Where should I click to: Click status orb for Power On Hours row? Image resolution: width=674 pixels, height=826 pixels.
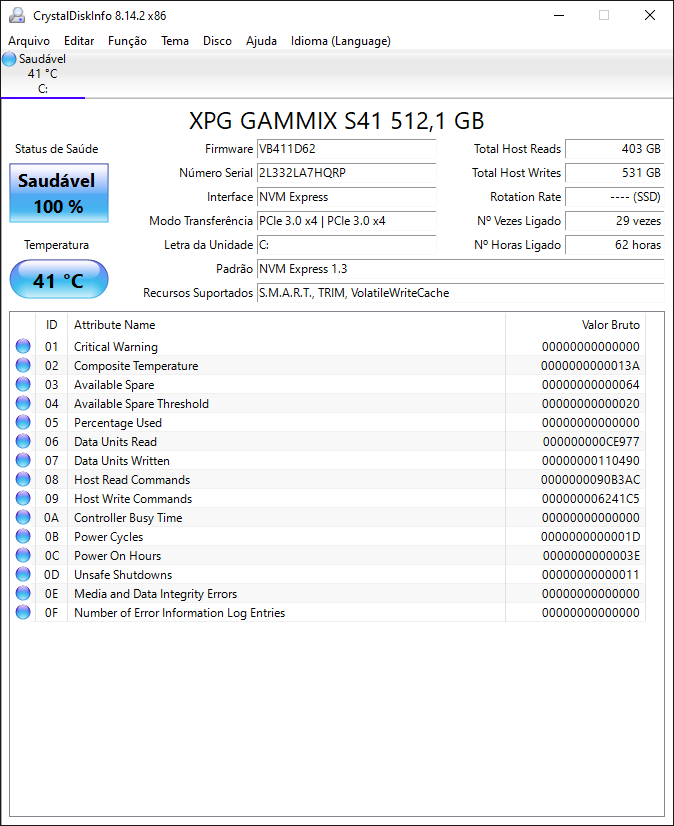pyautogui.click(x=23, y=555)
